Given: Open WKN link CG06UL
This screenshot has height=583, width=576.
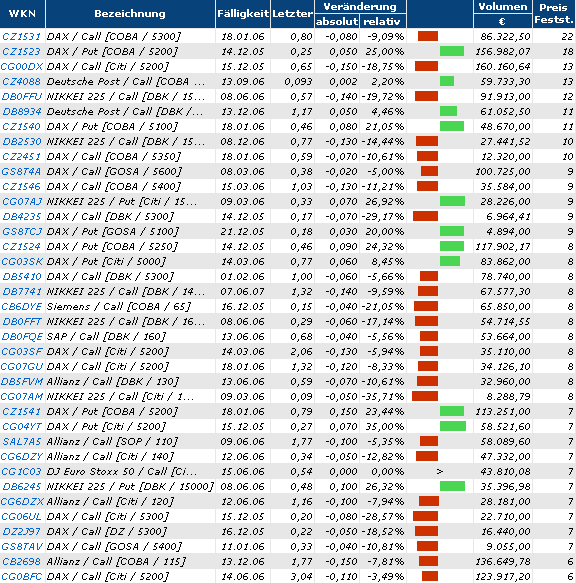Looking at the screenshot, I should (x=22, y=516).
